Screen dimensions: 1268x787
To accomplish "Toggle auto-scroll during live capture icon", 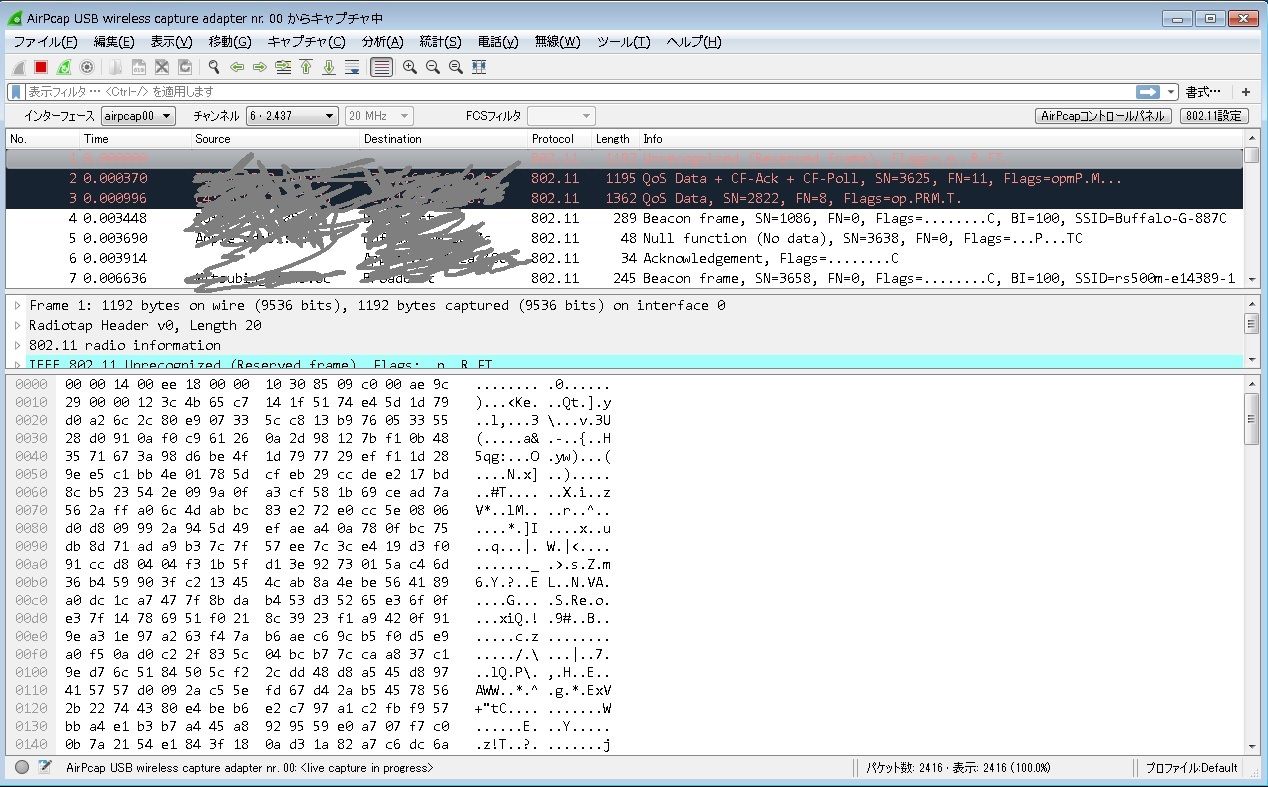I will click(x=351, y=67).
